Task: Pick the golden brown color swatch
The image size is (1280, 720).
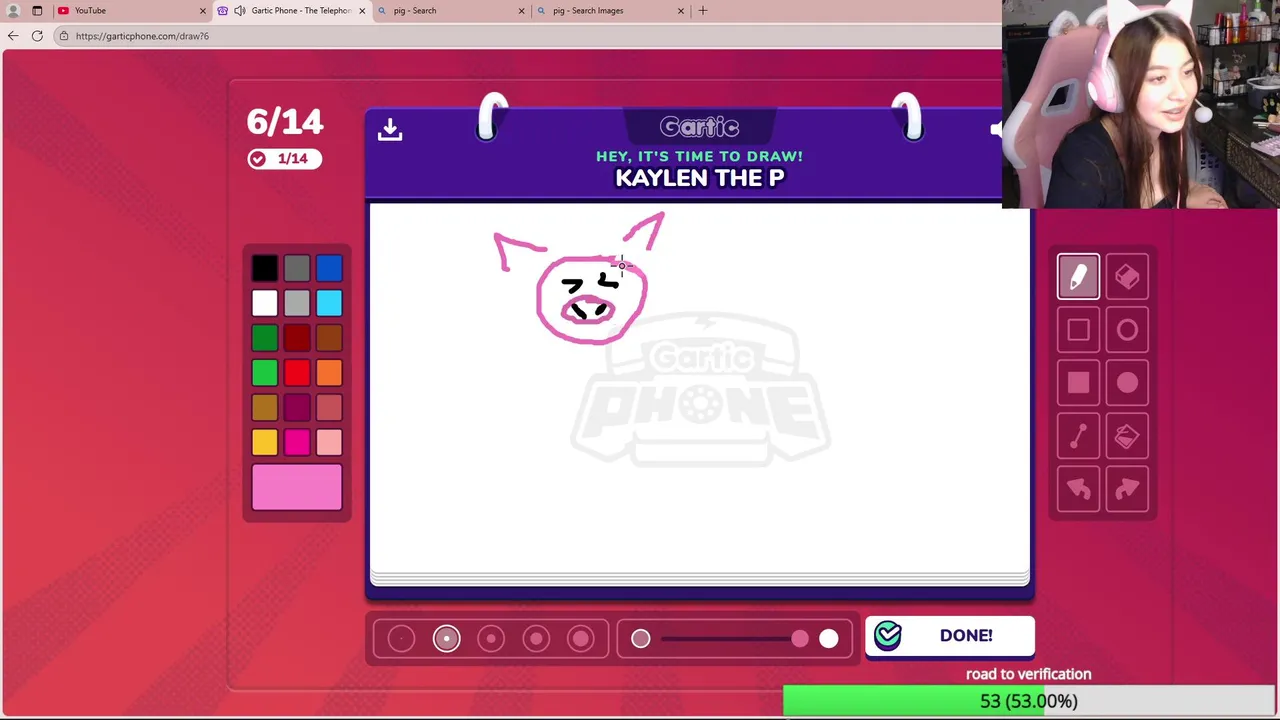Action: (265, 408)
